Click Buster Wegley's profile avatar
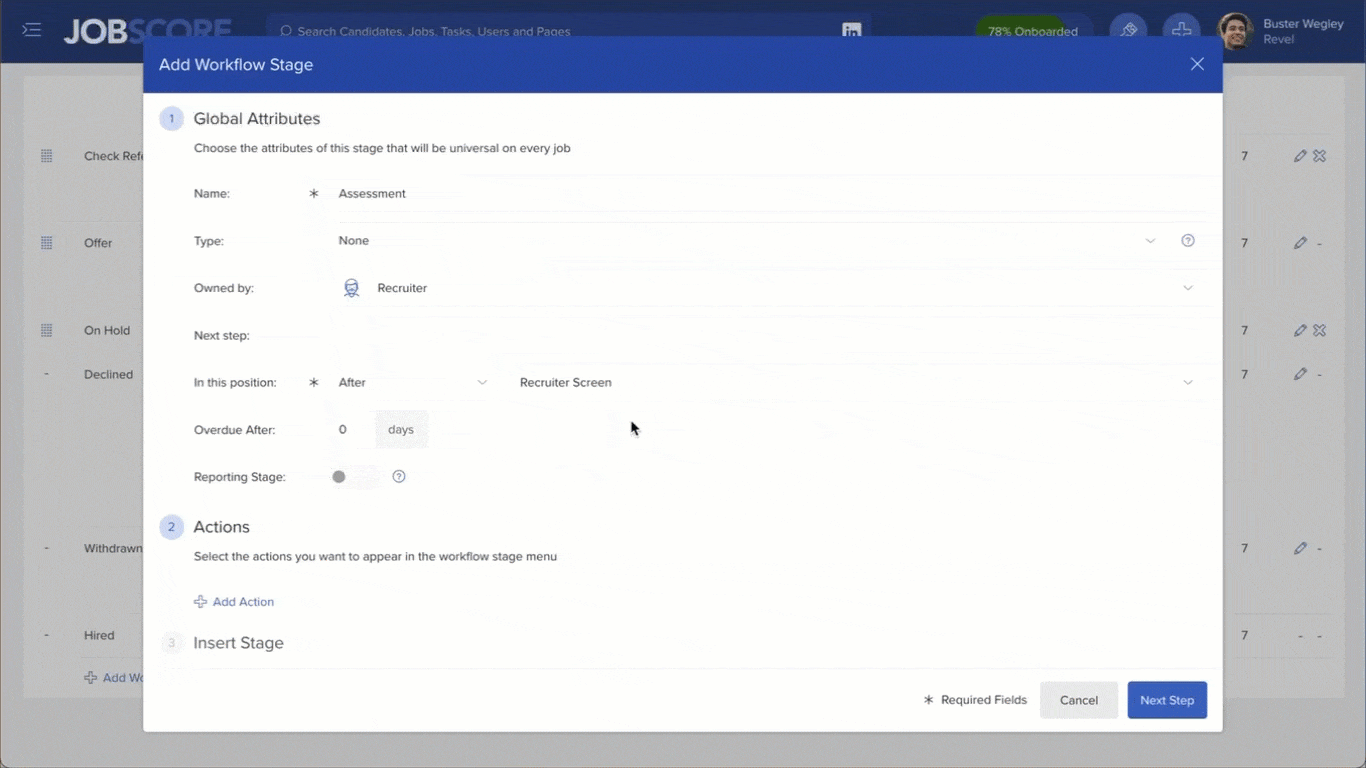Viewport: 1366px width, 768px height. coord(1235,31)
